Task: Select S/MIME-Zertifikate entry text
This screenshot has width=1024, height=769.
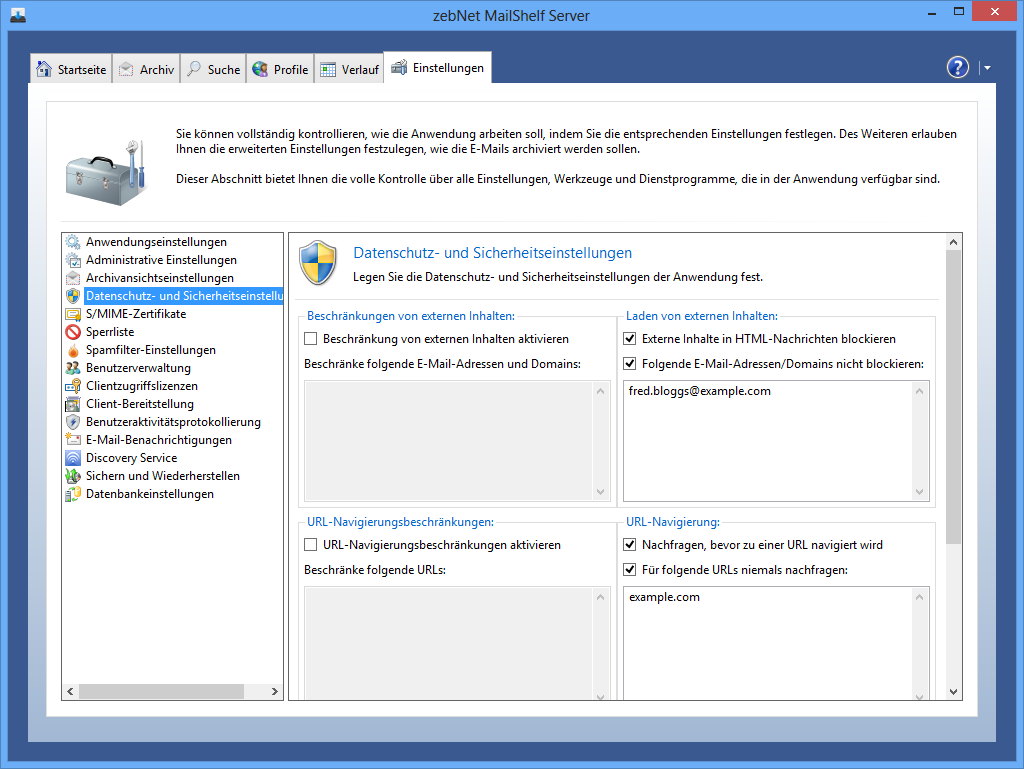Action: click(136, 314)
